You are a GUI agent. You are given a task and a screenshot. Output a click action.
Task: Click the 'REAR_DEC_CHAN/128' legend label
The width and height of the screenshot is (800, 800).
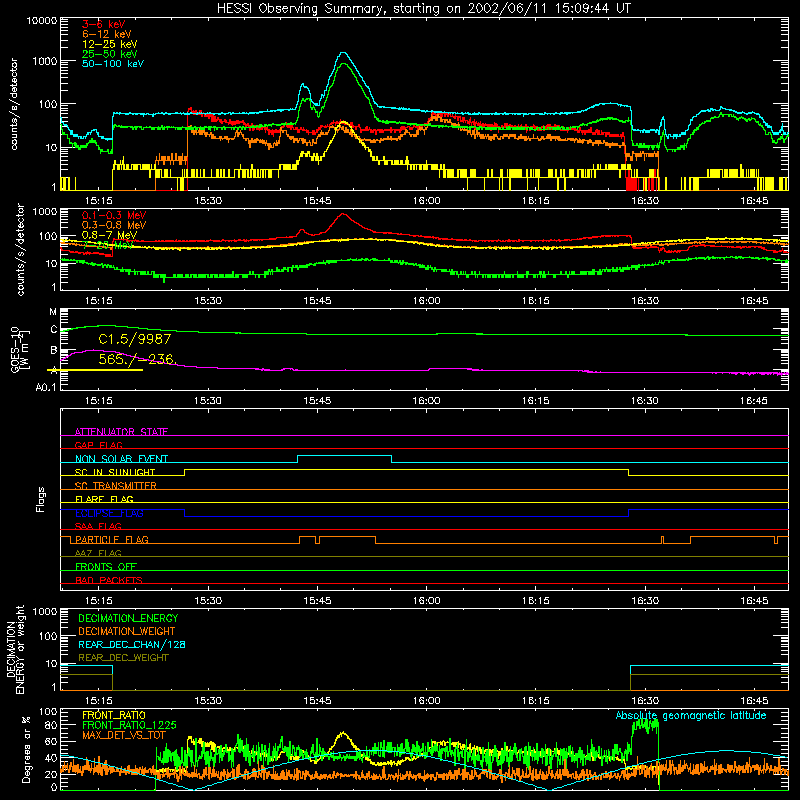pos(132,645)
